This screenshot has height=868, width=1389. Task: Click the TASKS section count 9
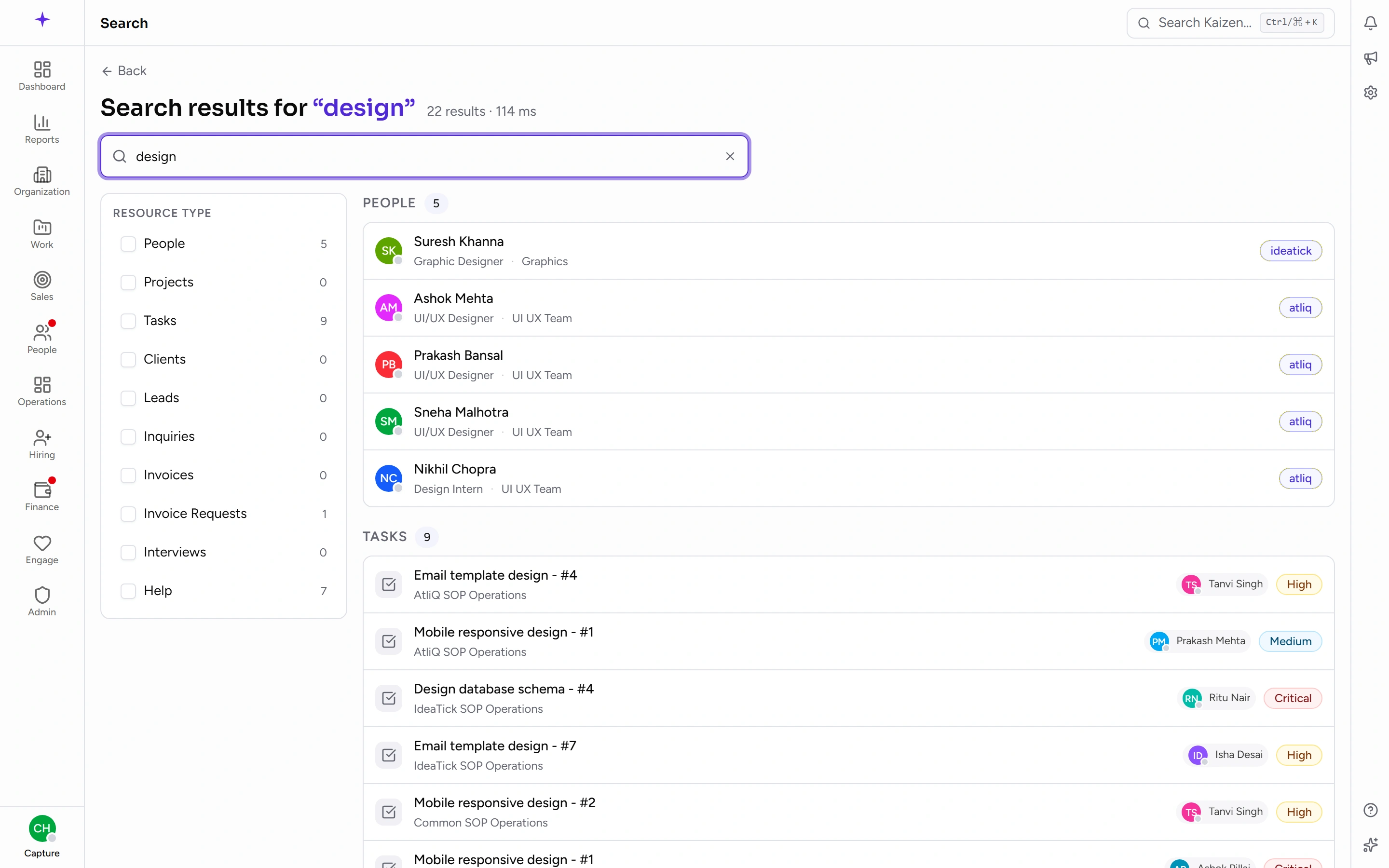pyautogui.click(x=427, y=537)
